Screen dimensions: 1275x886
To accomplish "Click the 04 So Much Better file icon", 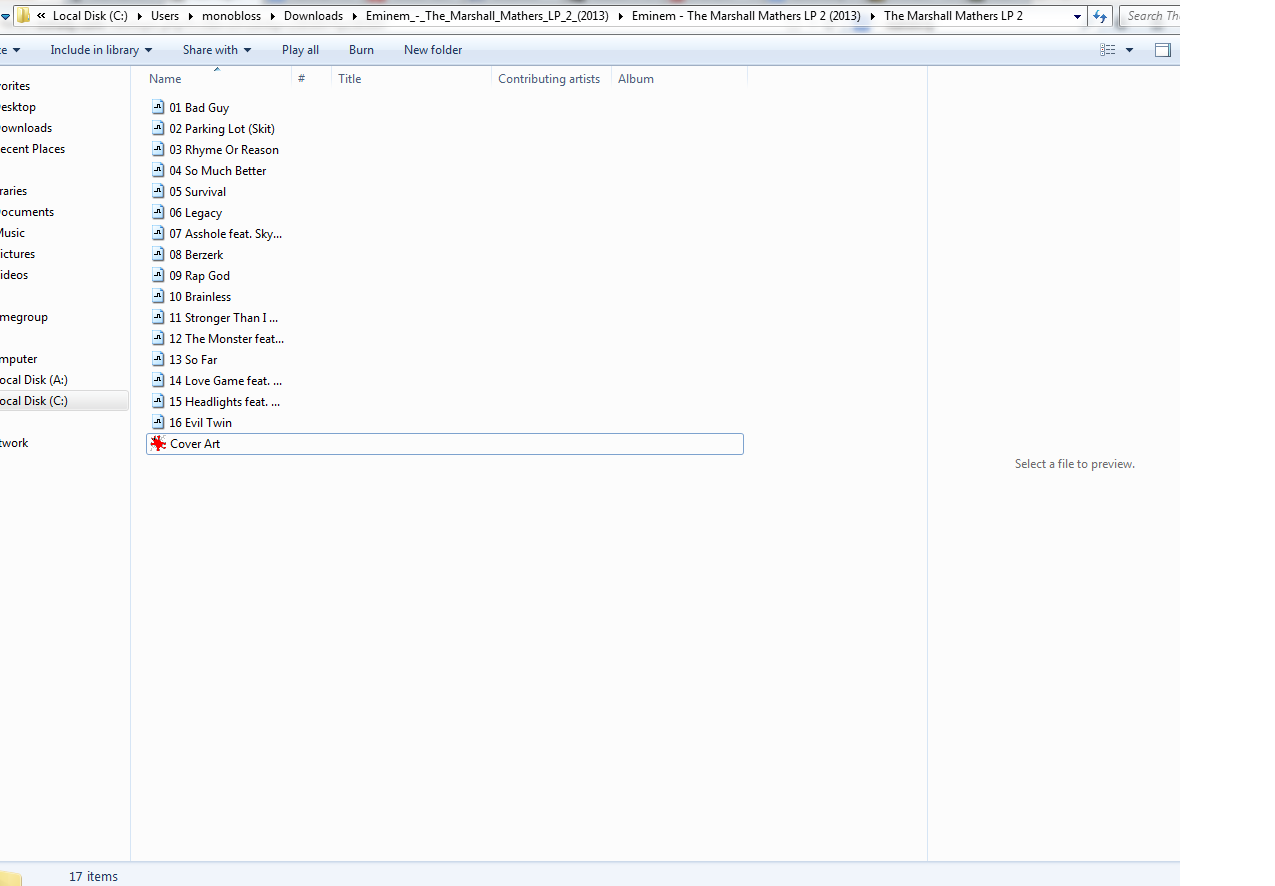I will click(158, 170).
